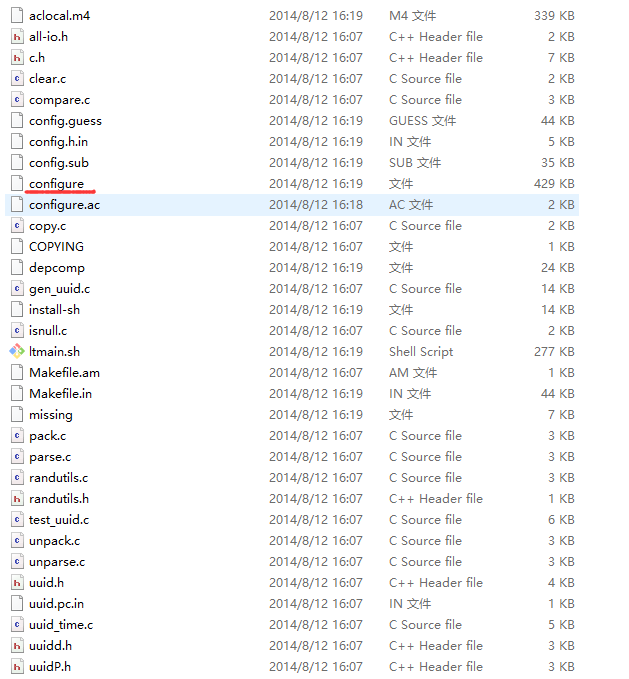Click the SUB 文件 type label
Image resolution: width=629 pixels, height=679 pixels.
click(415, 163)
